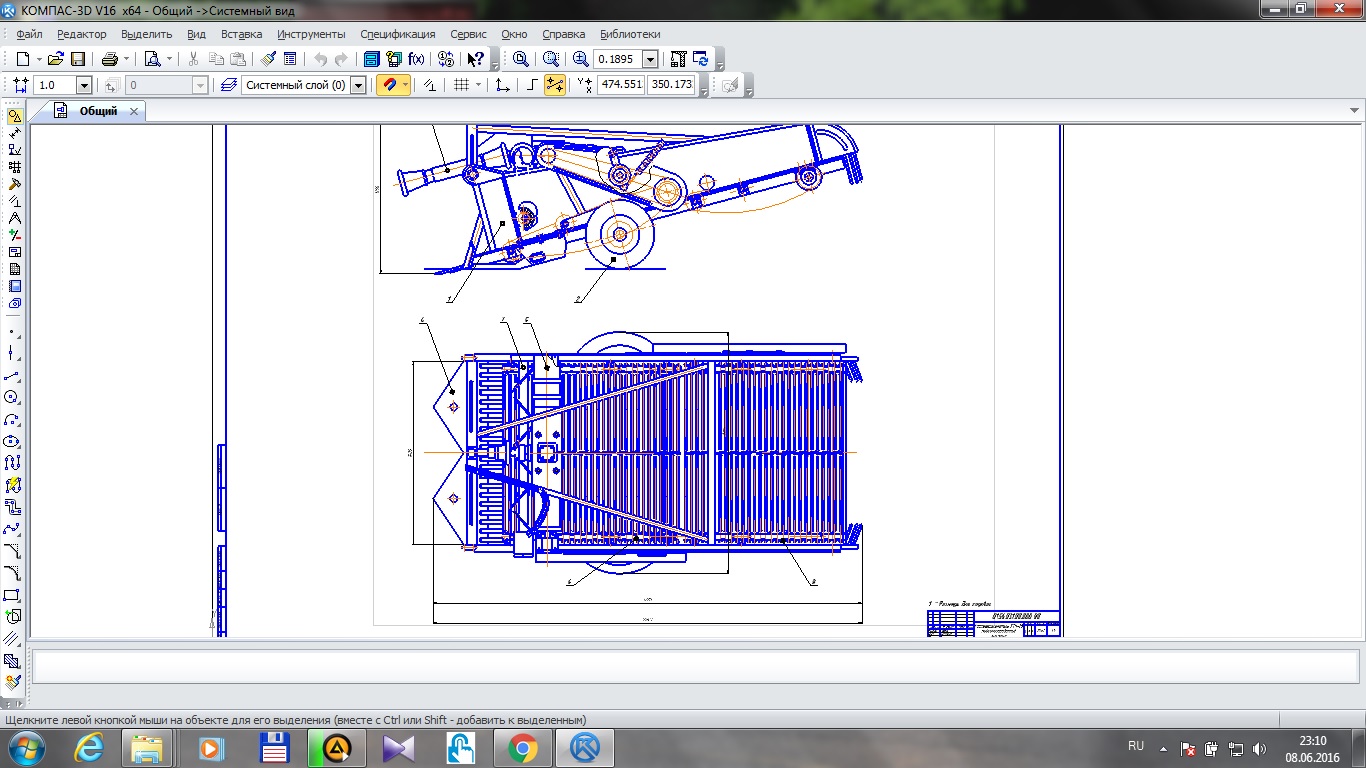Image resolution: width=1366 pixels, height=768 pixels.
Task: Open the Файл menu
Action: 29,34
